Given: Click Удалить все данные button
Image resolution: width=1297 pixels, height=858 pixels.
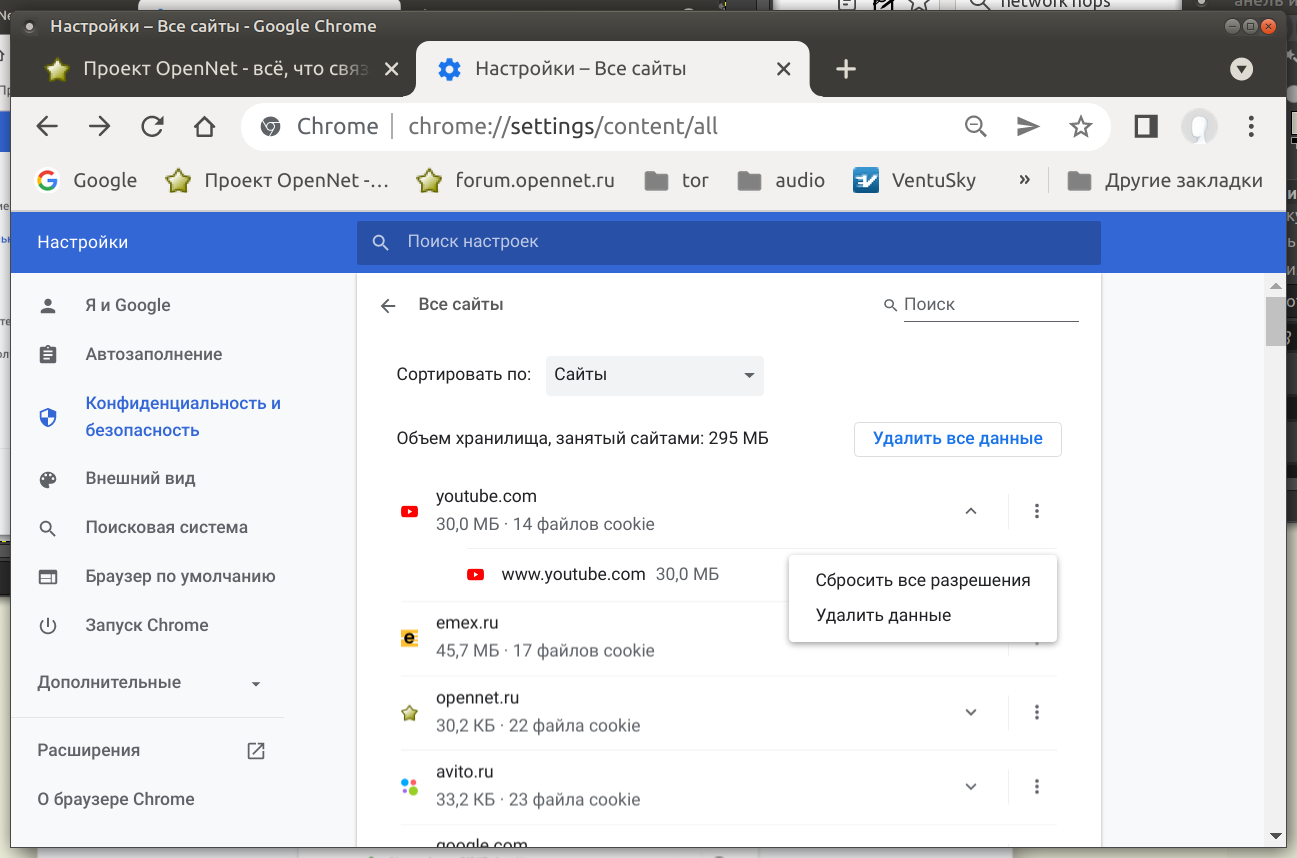Looking at the screenshot, I should (957, 439).
